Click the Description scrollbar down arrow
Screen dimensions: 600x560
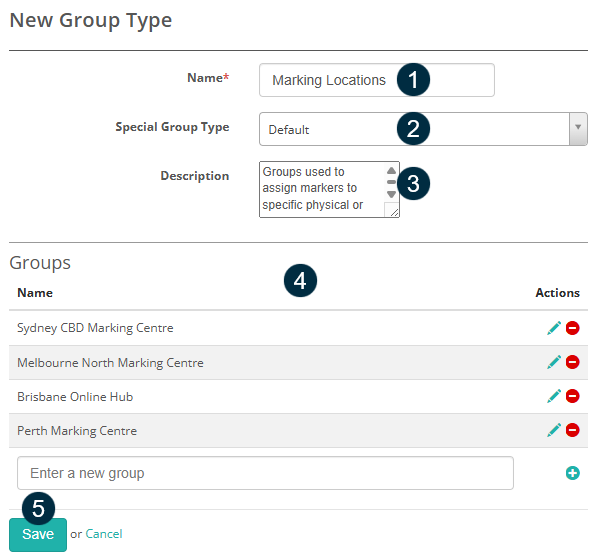tap(391, 194)
